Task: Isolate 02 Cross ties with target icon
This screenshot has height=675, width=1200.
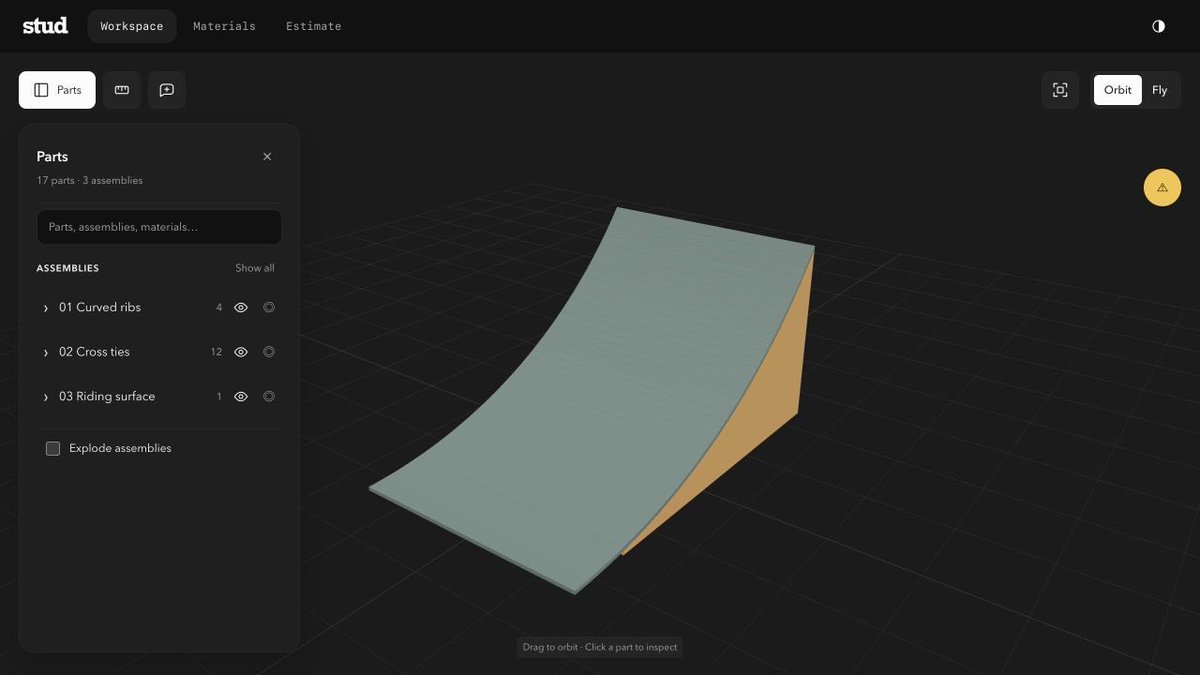Action: point(269,352)
